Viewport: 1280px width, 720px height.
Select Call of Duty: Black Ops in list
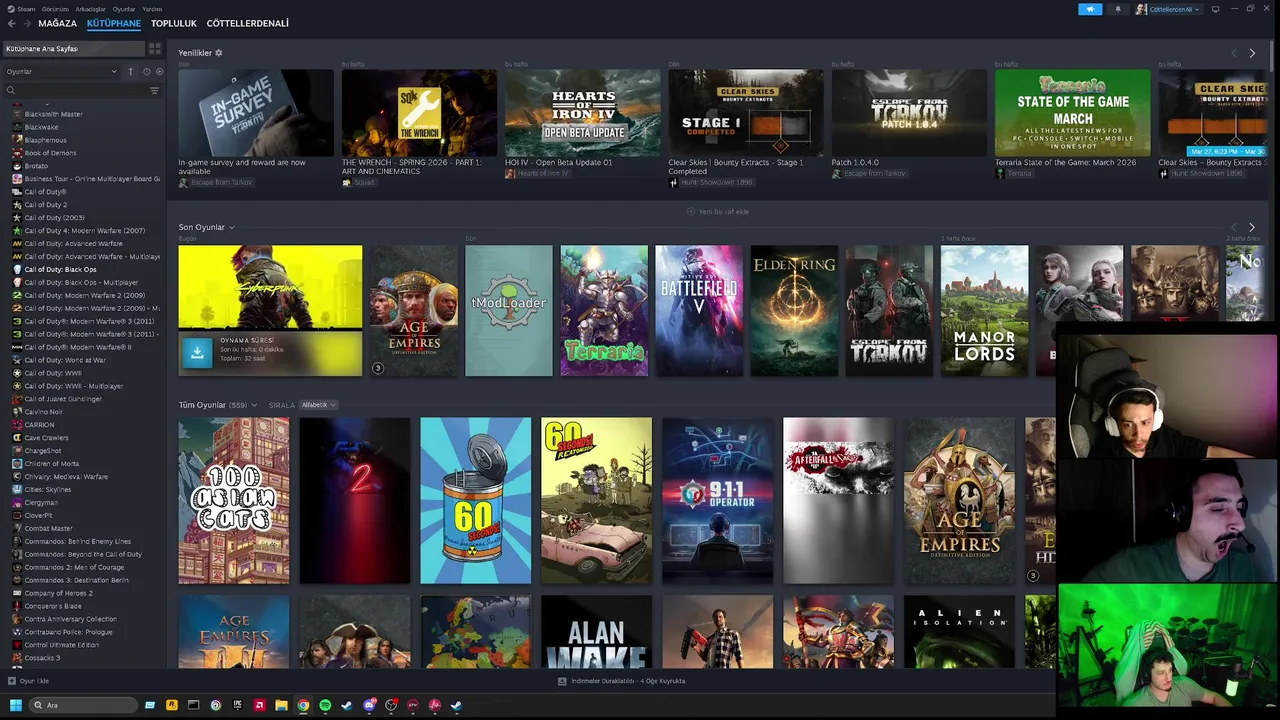coord(60,269)
